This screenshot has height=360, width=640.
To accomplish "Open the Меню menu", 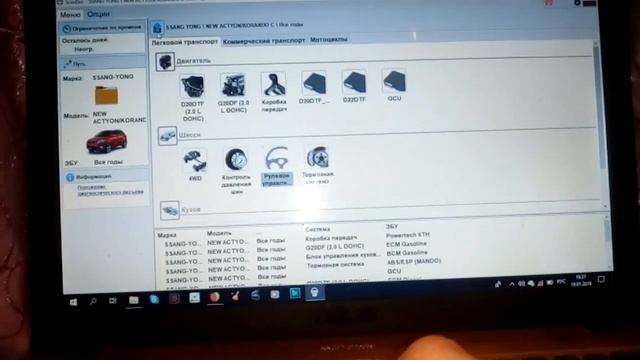I will [x=71, y=15].
